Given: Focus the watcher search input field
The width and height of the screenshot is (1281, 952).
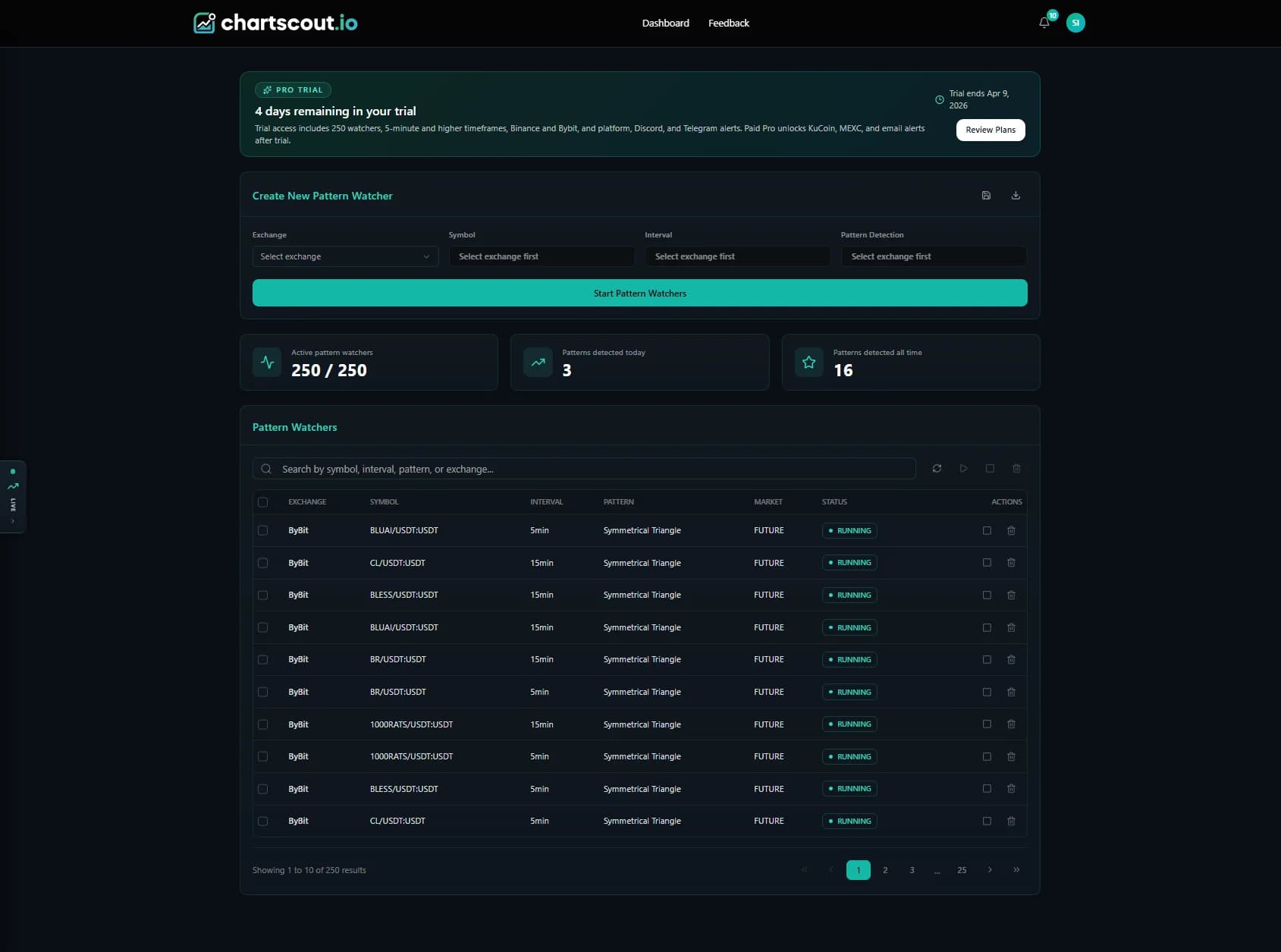Looking at the screenshot, I should (592, 469).
